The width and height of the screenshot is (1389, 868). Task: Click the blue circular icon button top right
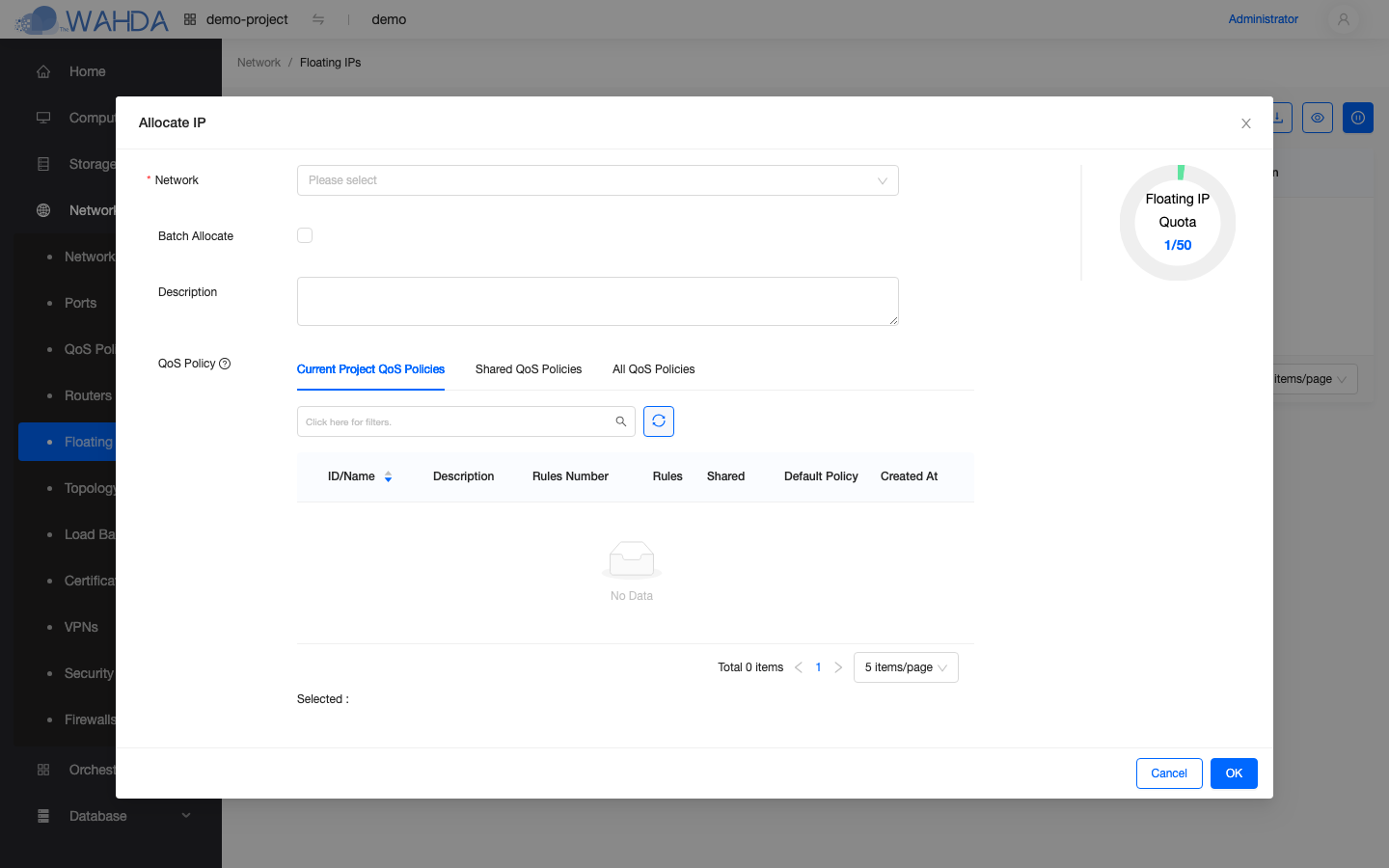[1358, 118]
